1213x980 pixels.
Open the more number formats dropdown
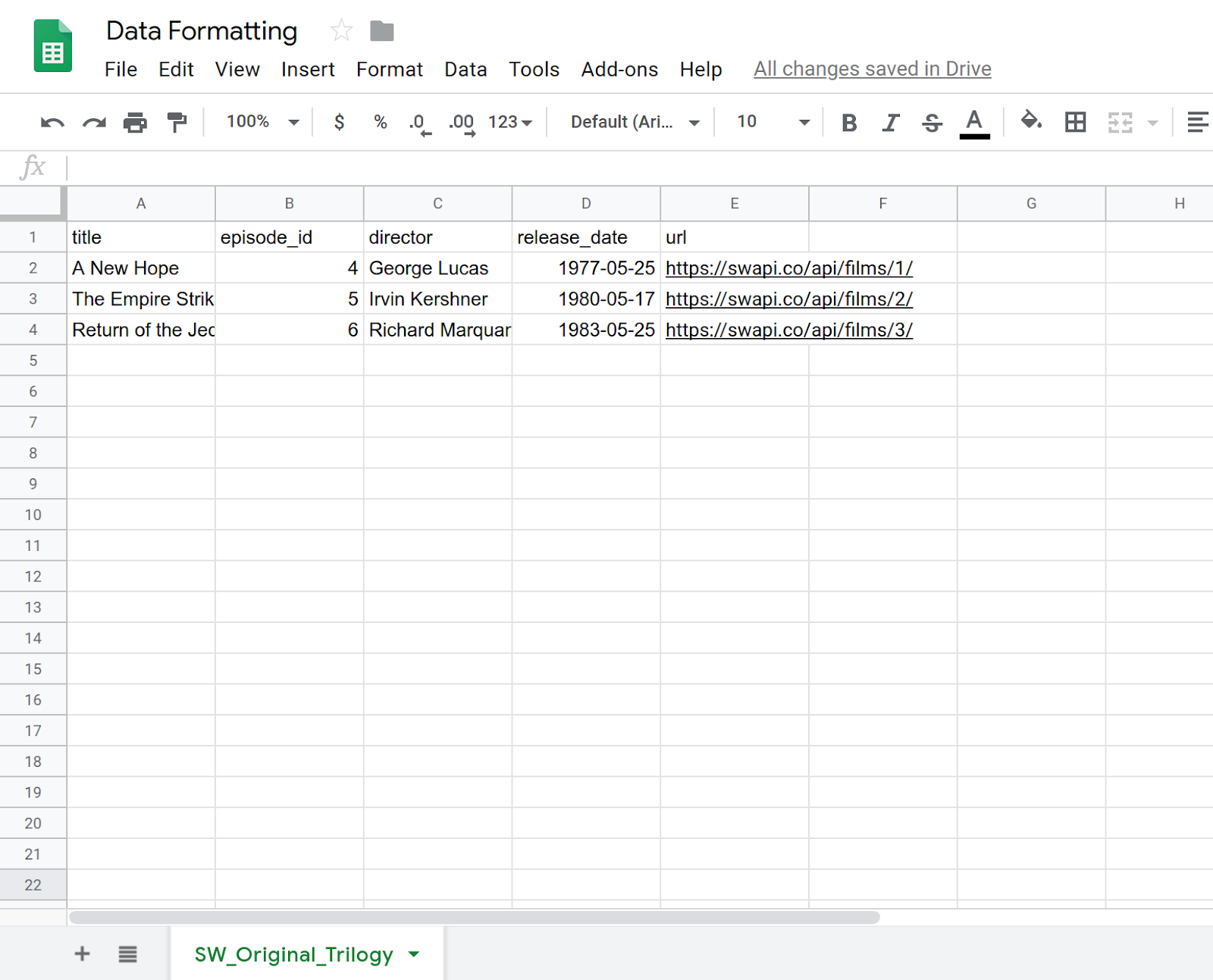509,122
